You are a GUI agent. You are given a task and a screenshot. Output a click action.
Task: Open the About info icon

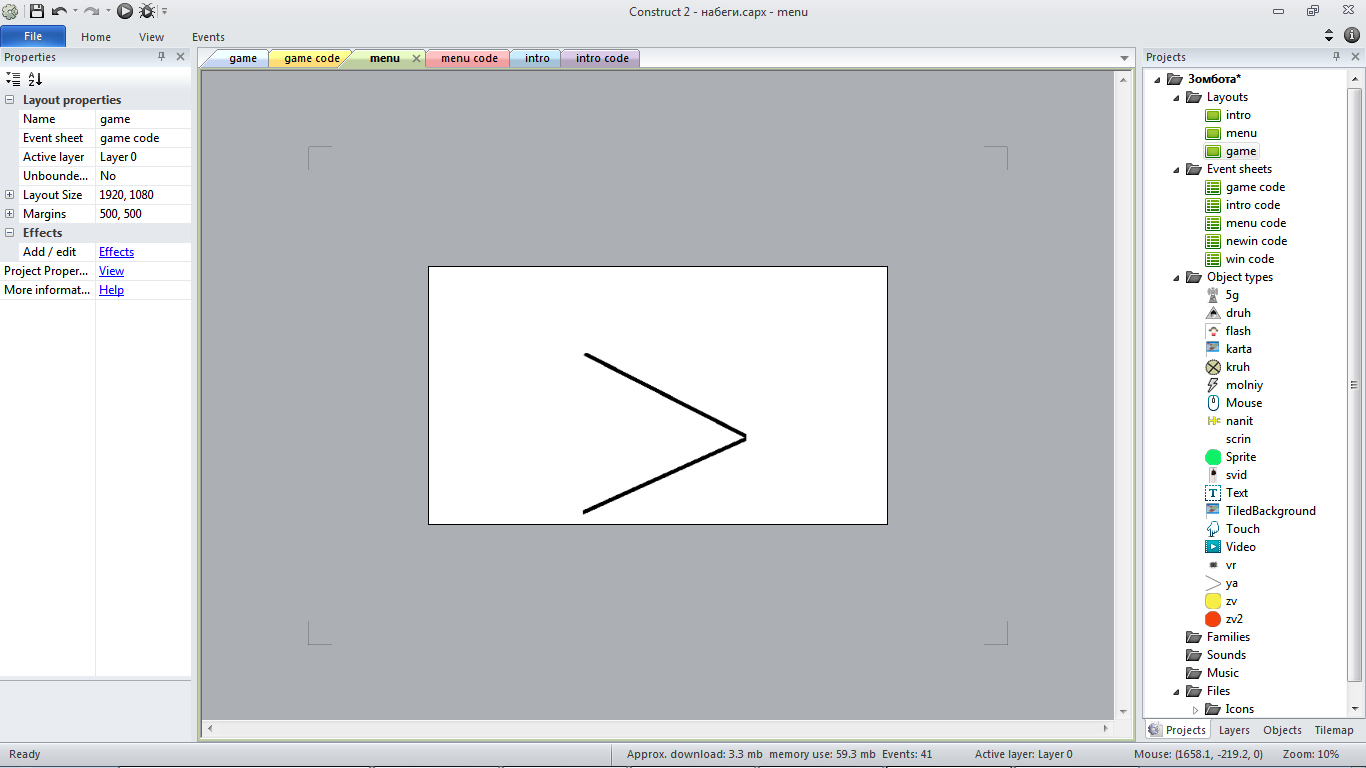coord(1351,35)
